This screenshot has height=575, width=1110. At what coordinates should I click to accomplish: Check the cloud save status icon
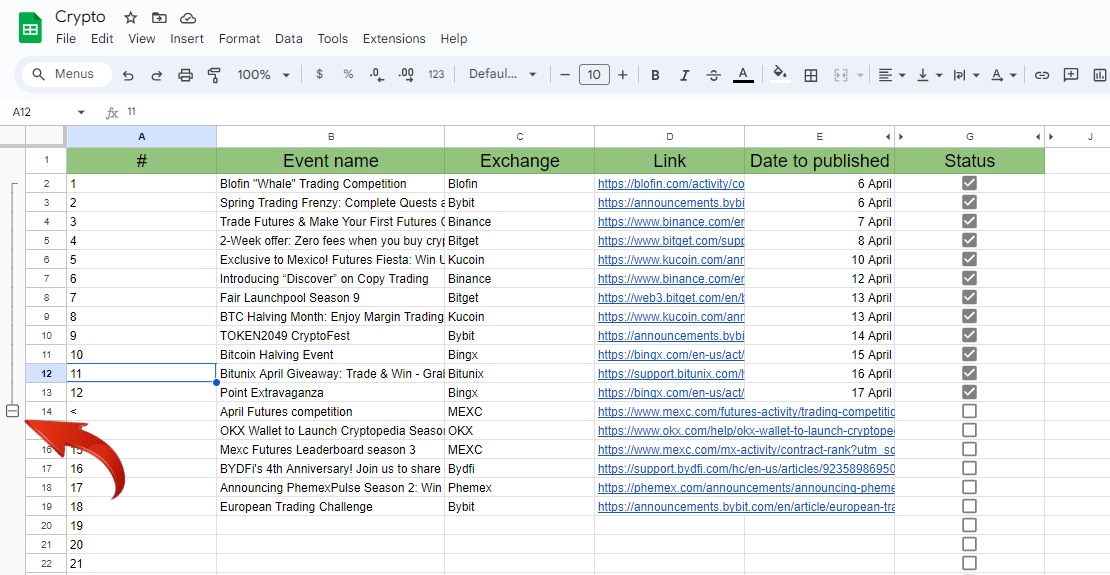tap(188, 18)
